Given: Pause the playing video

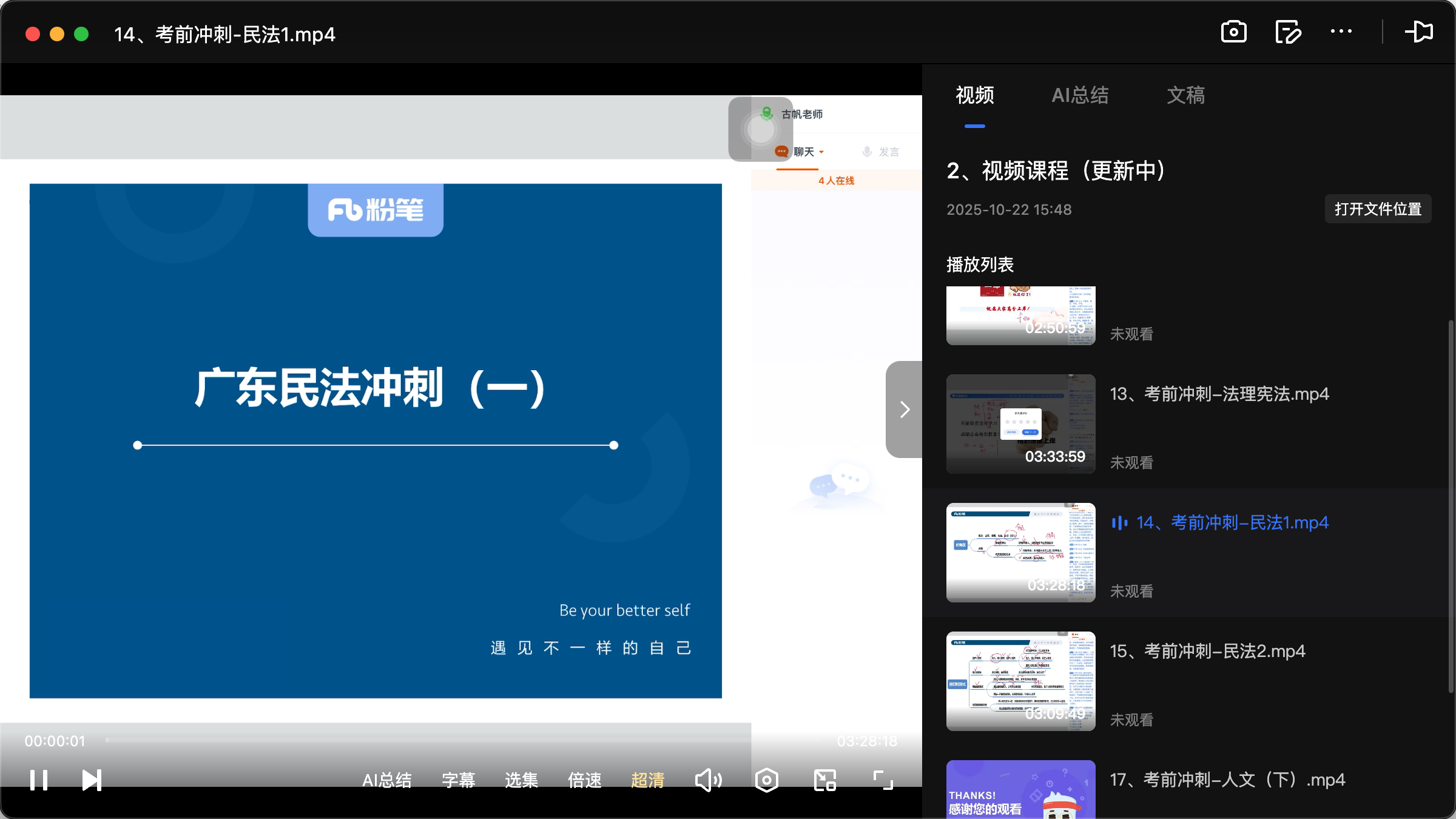Looking at the screenshot, I should (39, 780).
